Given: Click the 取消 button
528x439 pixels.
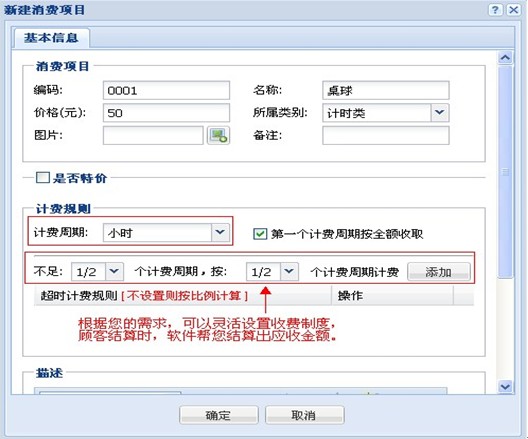Looking at the screenshot, I should pyautogui.click(x=304, y=415).
